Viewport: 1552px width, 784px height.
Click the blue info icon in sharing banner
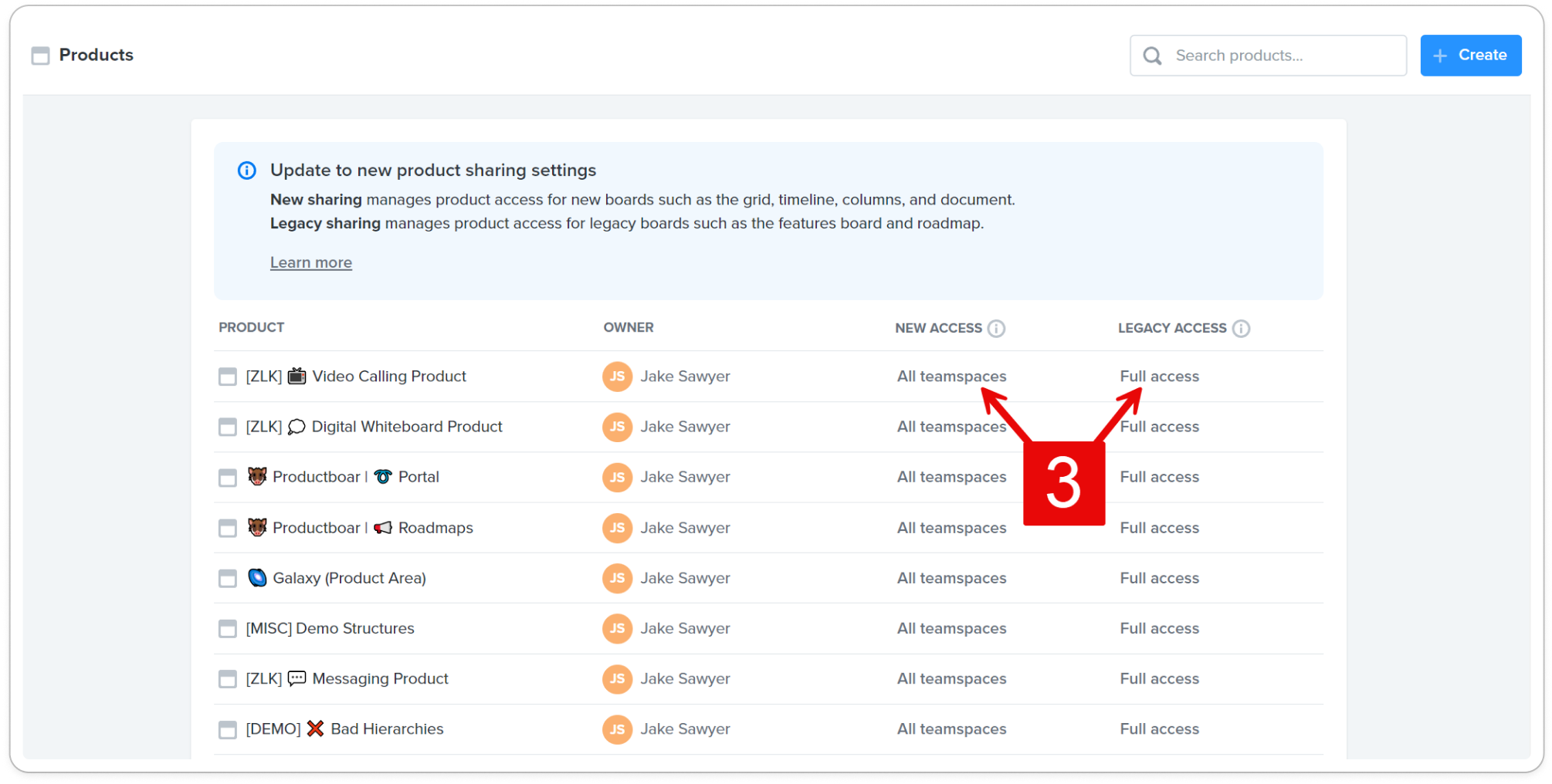pyautogui.click(x=246, y=171)
